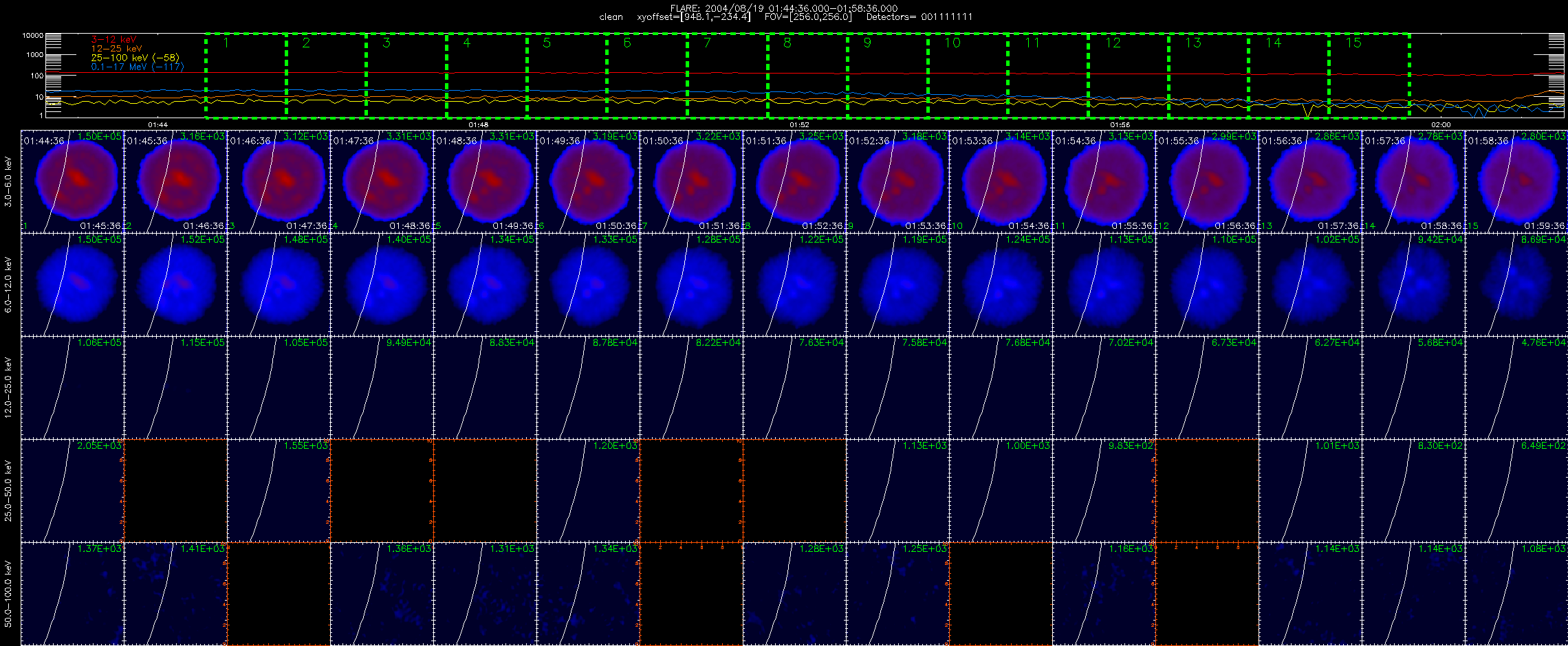Click the 01:44:36 start time label
Screen dimensions: 1568x646
44,141
